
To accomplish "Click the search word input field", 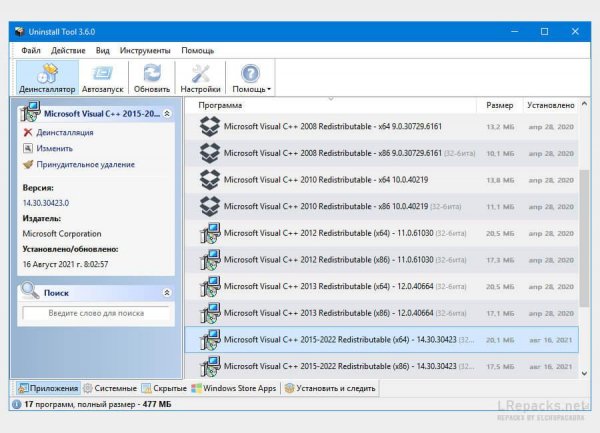I will [96, 313].
